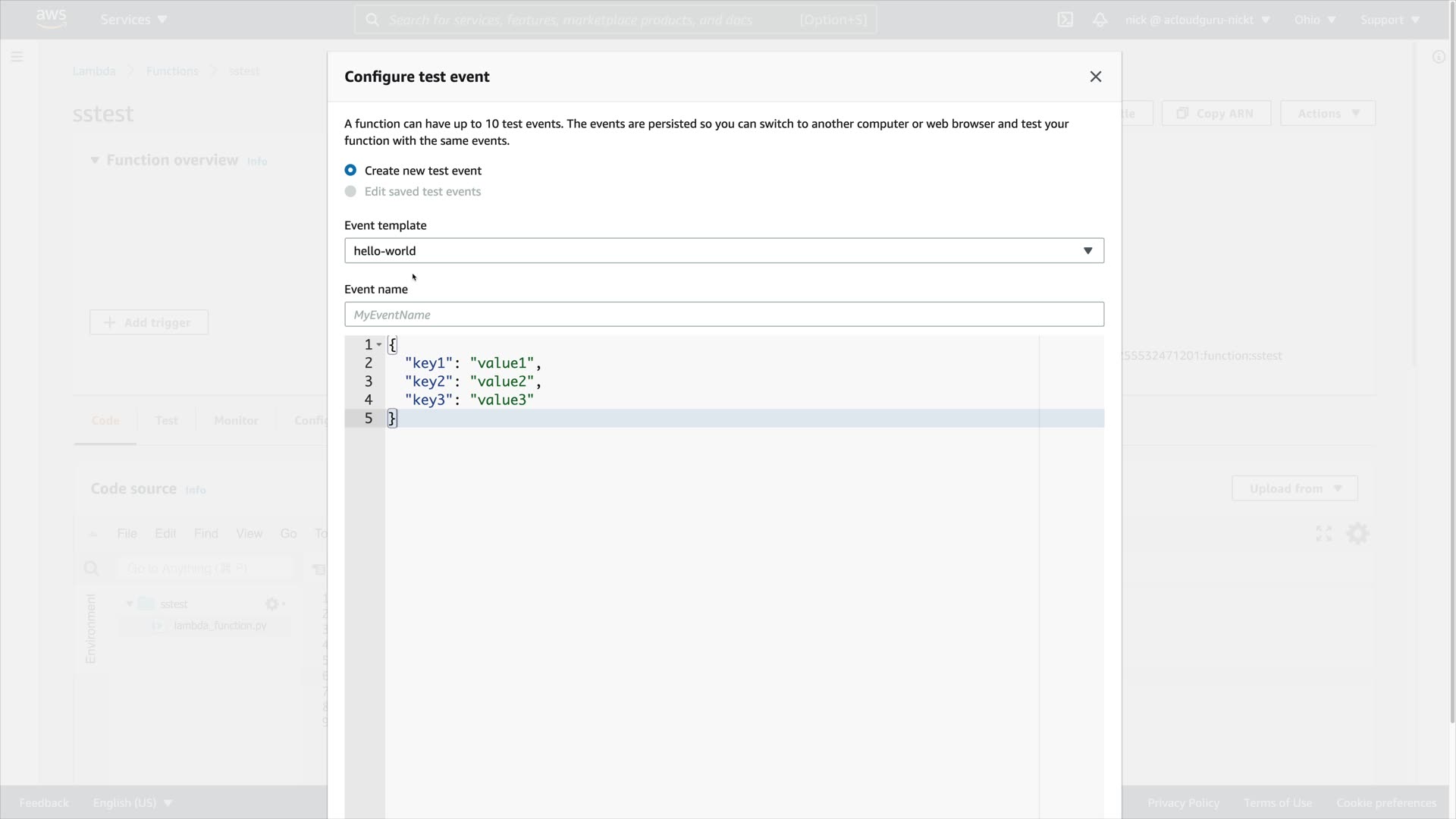1456x819 pixels.
Task: Open the notifications bell icon
Action: click(1100, 20)
